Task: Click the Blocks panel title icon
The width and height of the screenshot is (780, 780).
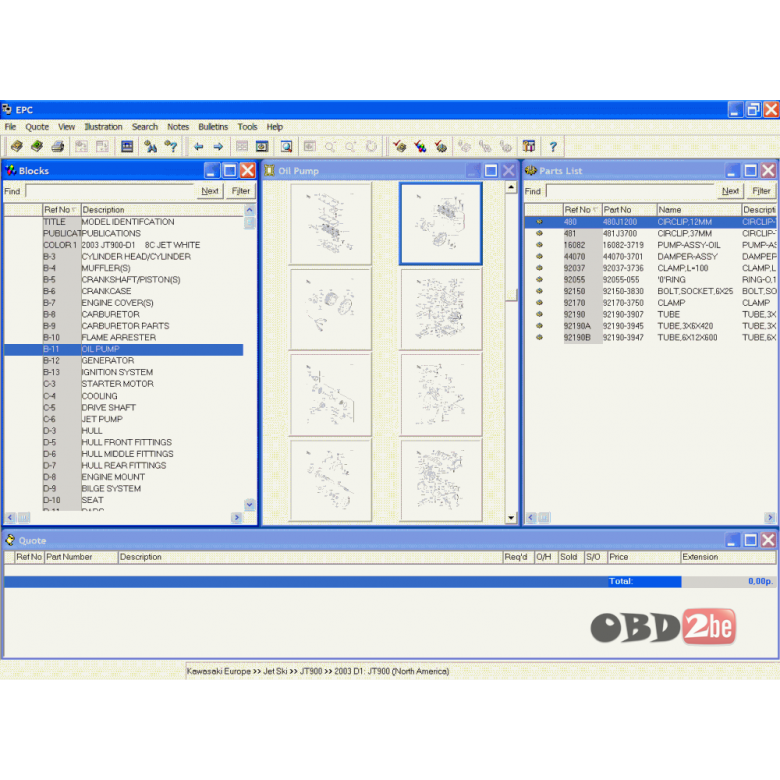Action: [x=10, y=171]
